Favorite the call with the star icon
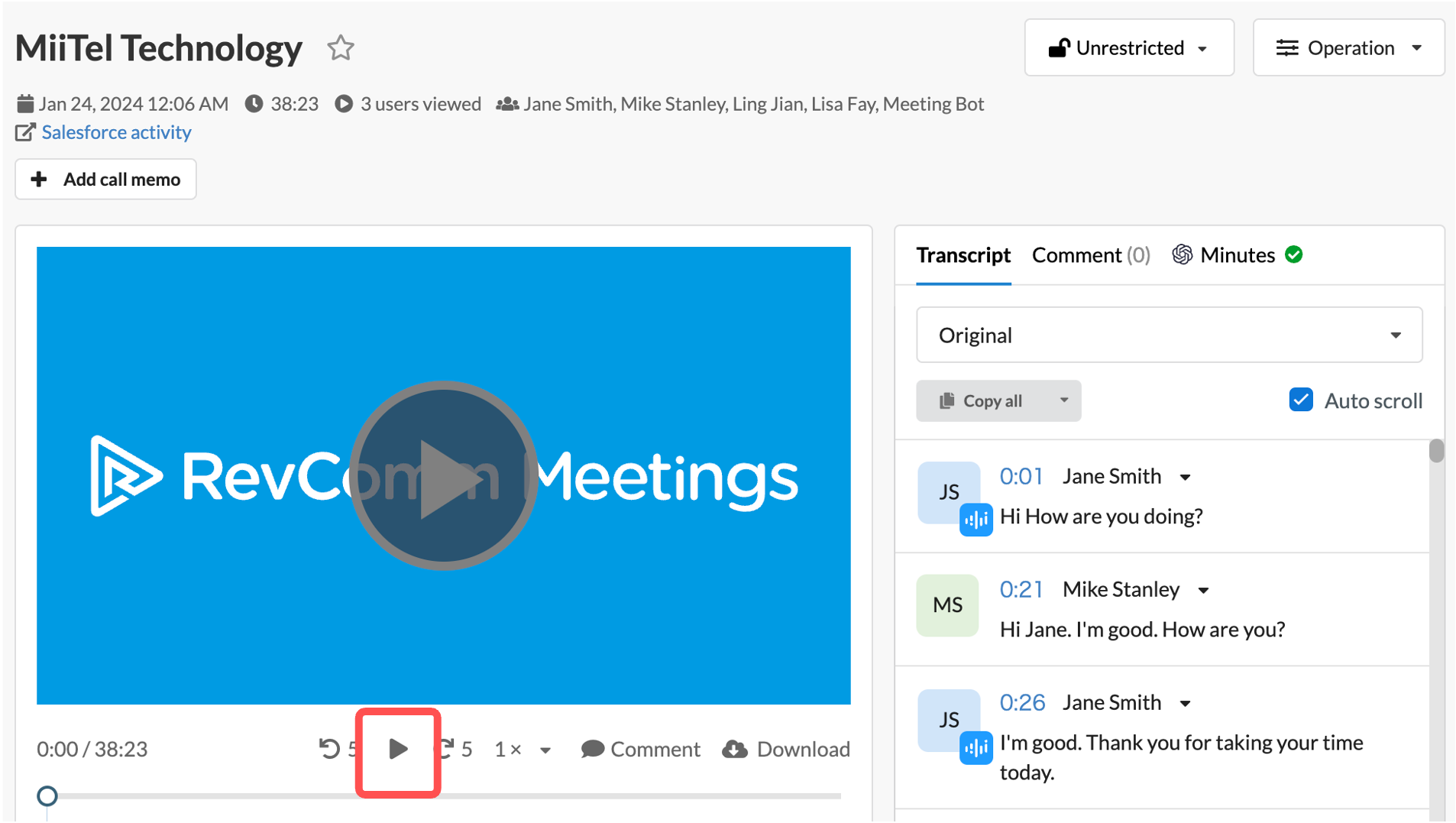Image resolution: width=1456 pixels, height=823 pixels. 341,48
